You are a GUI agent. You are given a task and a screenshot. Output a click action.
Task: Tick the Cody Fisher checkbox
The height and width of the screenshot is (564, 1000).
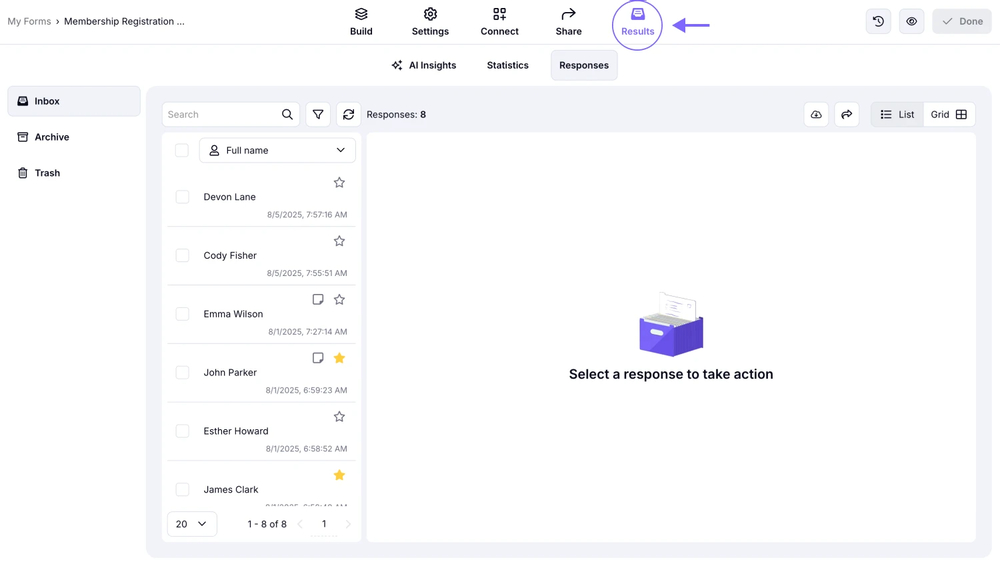(182, 255)
